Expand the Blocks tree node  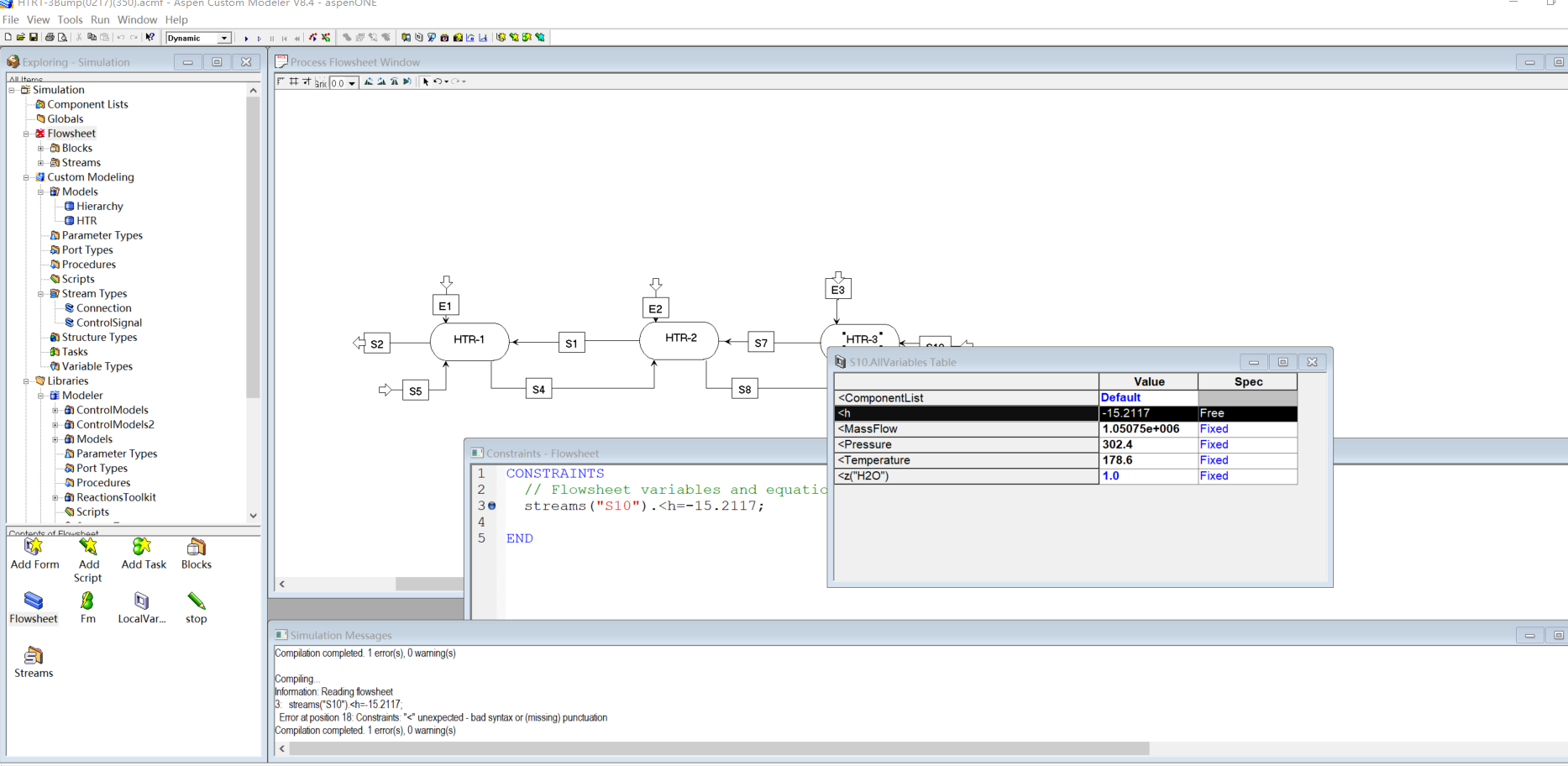pos(40,148)
